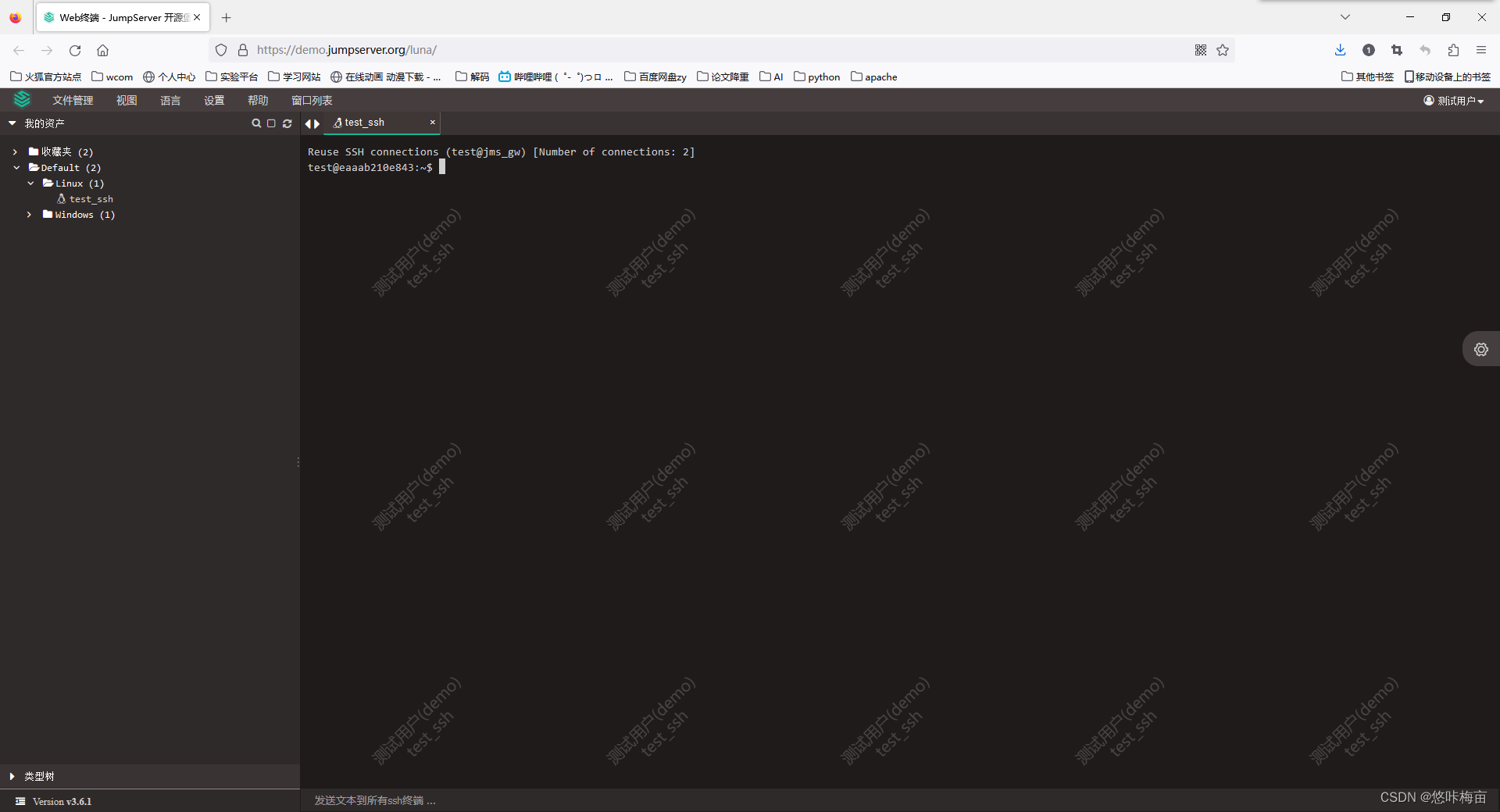Open the 设置 menu
This screenshot has width=1500, height=812.
(x=214, y=101)
